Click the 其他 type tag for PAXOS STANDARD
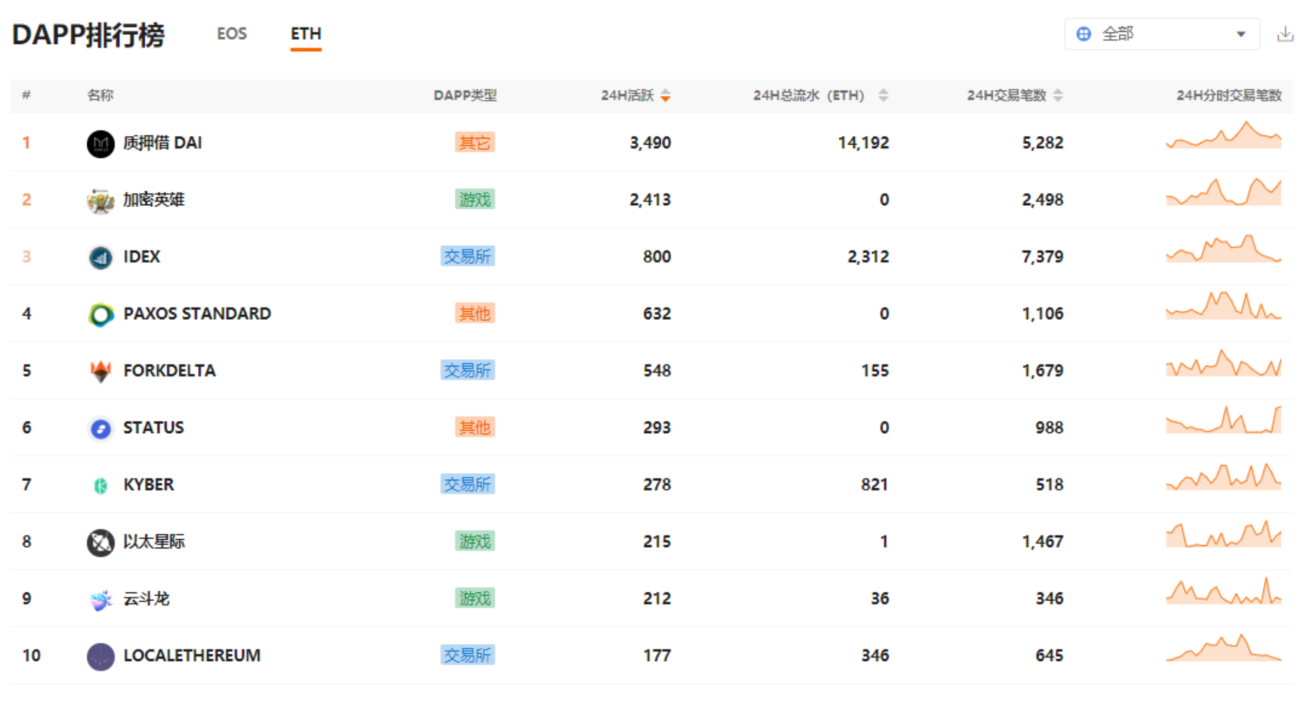The width and height of the screenshot is (1305, 709). tap(475, 314)
